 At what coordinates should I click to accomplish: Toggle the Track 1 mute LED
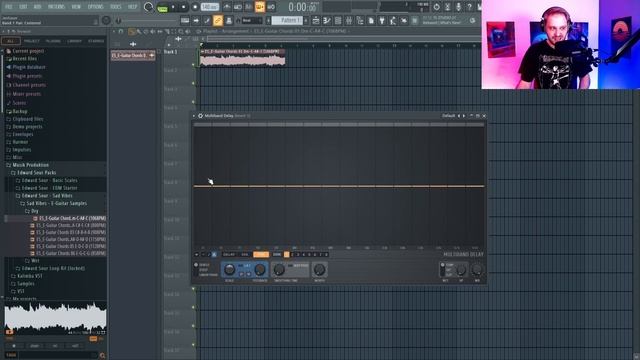[x=193, y=64]
